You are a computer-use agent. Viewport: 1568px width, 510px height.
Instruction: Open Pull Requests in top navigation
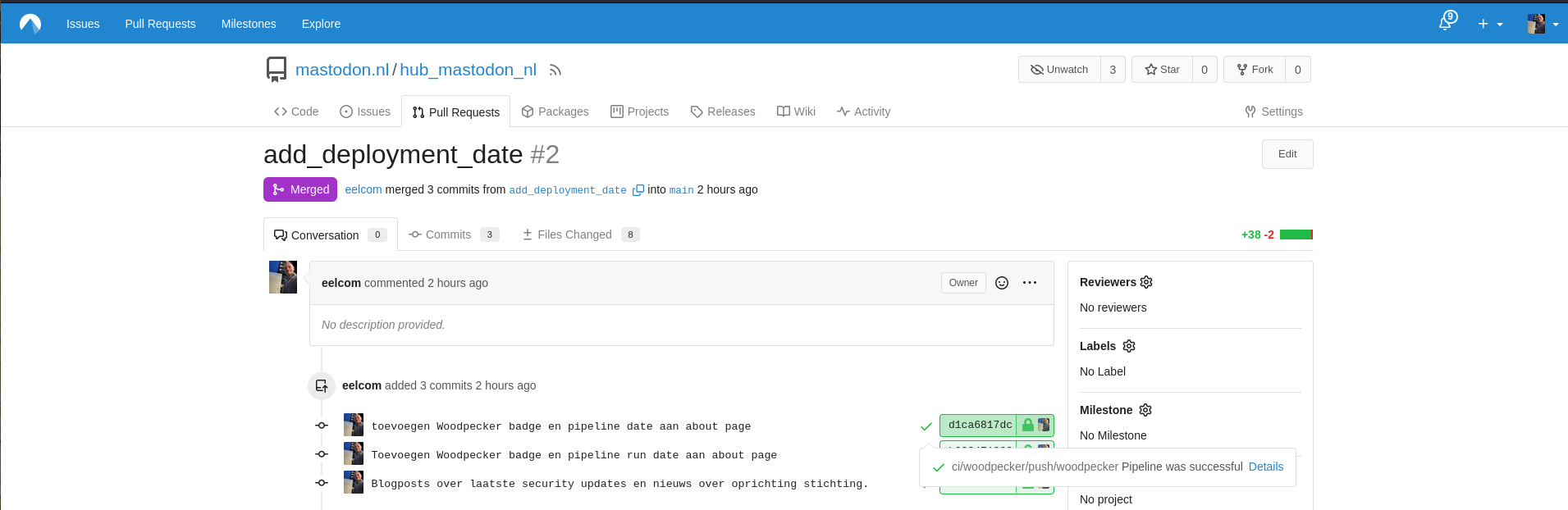tap(160, 24)
